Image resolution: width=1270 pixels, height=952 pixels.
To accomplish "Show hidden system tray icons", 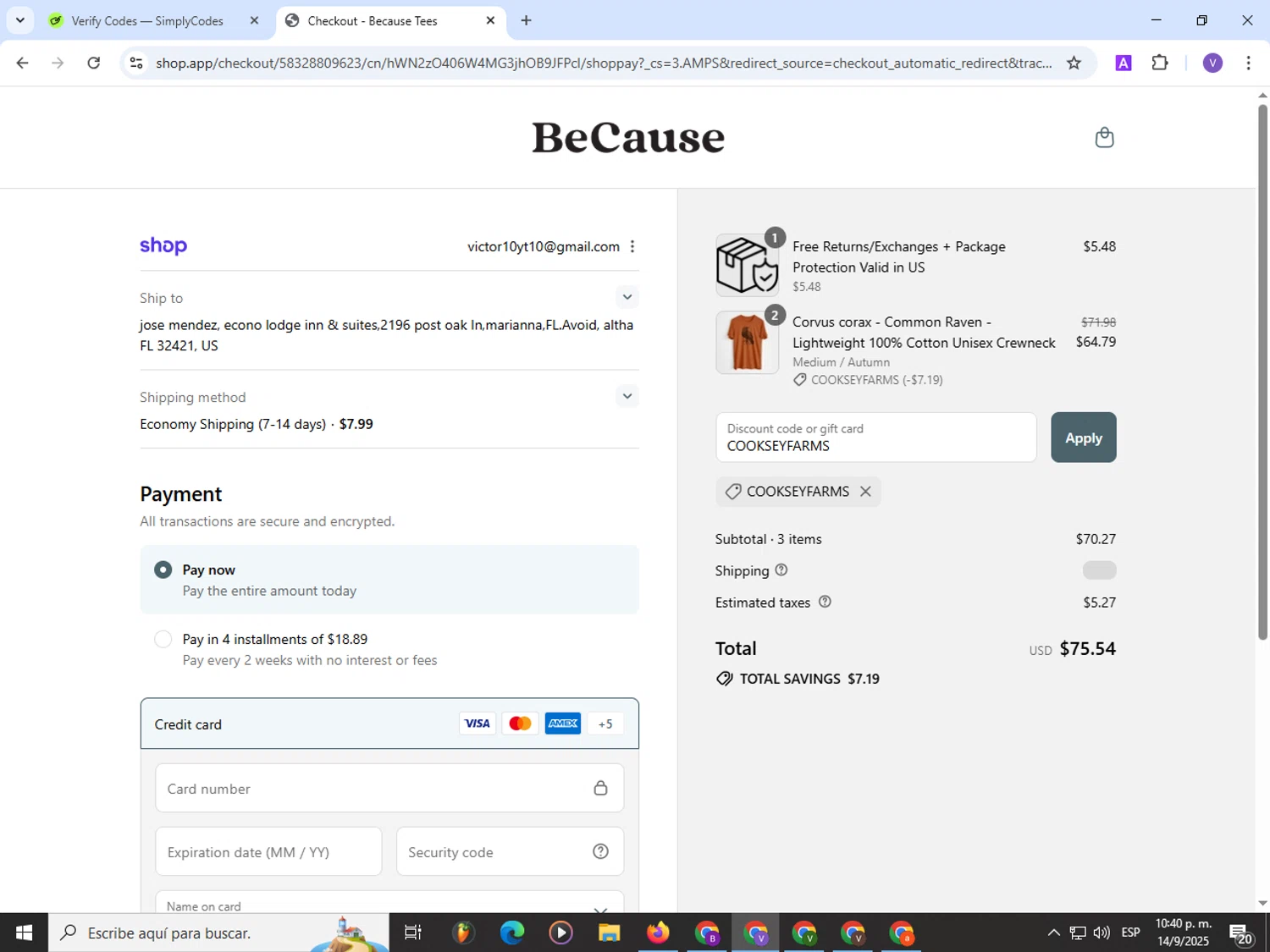I will tap(1053, 933).
